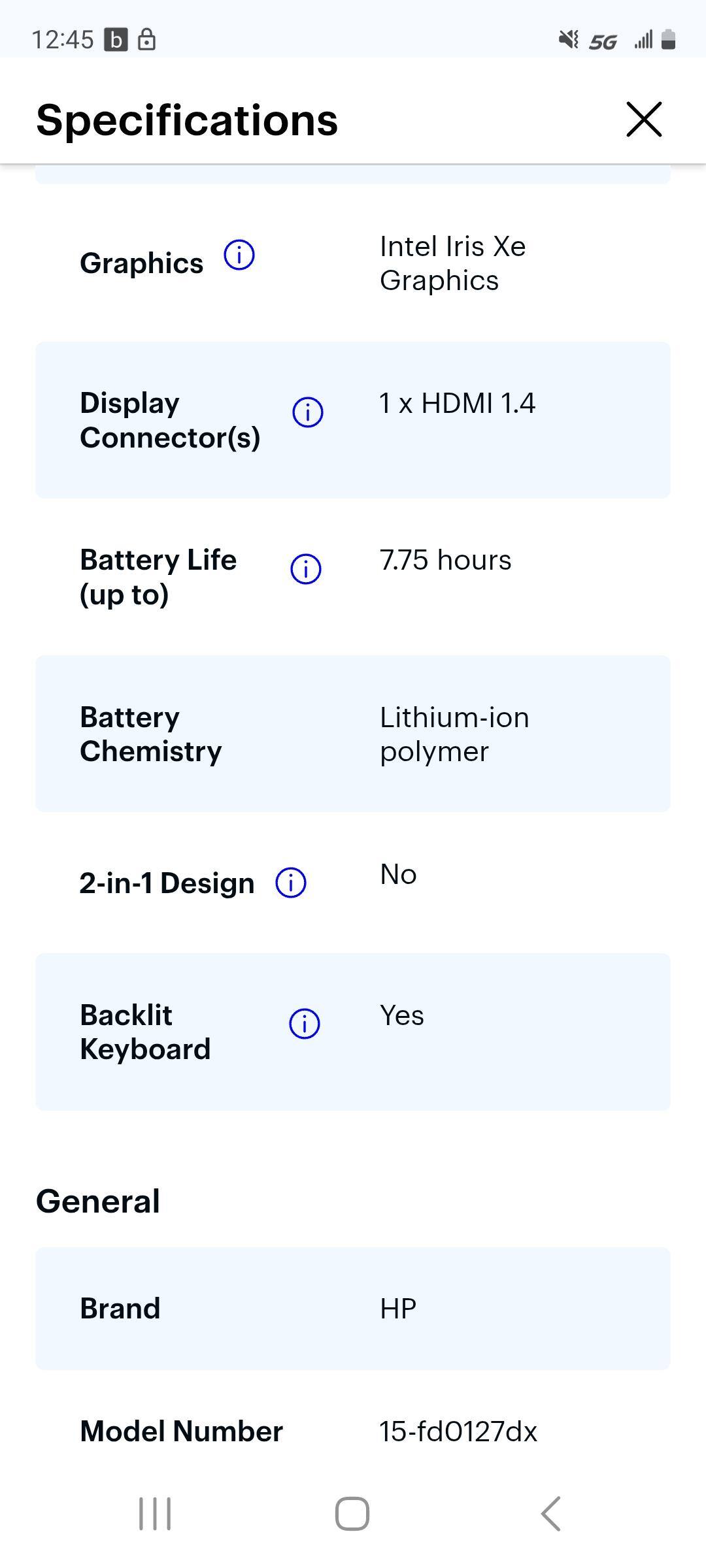Open Backlit Keyboard info icon

pyautogui.click(x=305, y=1024)
